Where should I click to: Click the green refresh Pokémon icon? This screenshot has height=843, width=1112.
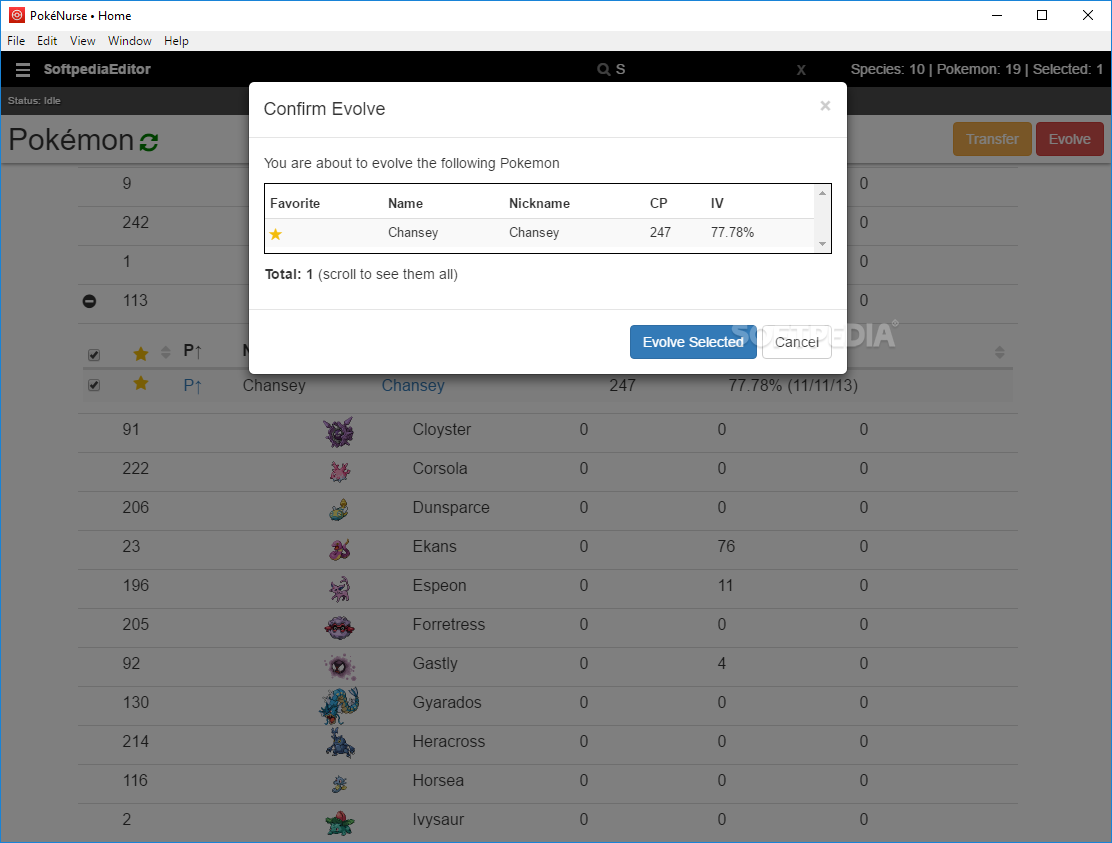click(148, 142)
